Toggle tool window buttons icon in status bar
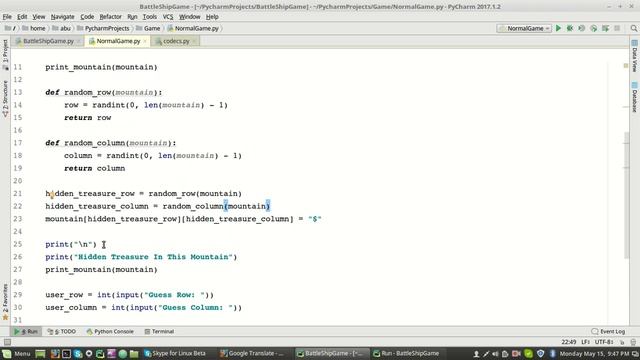Image resolution: width=640 pixels, height=360 pixels. (7, 342)
